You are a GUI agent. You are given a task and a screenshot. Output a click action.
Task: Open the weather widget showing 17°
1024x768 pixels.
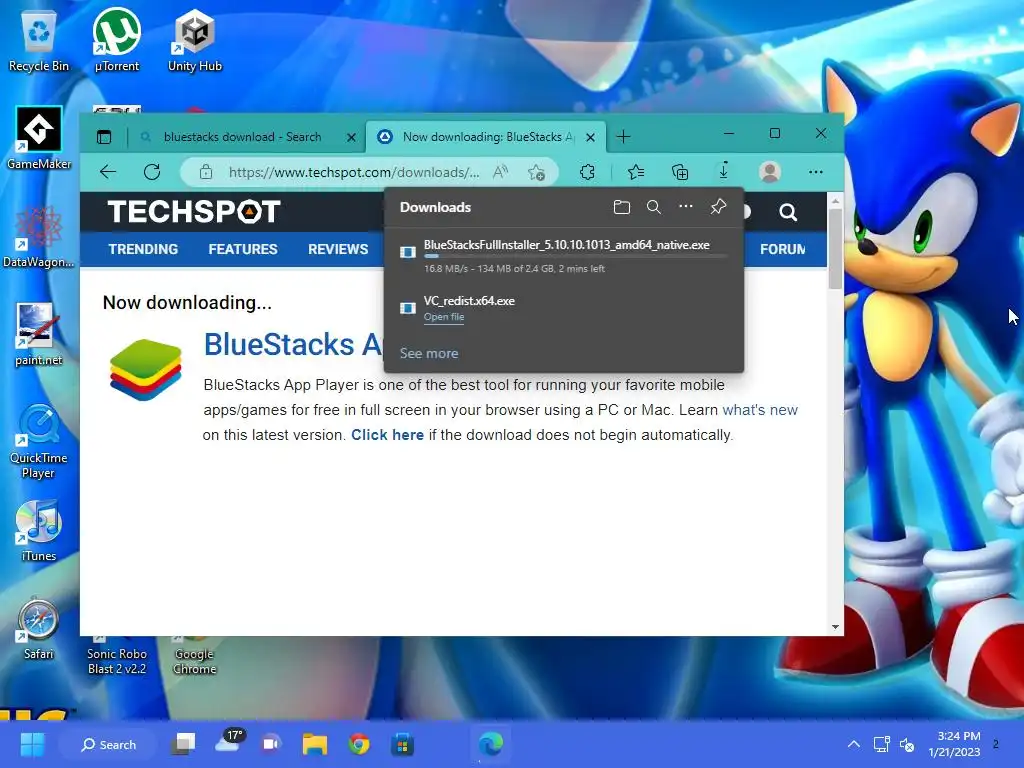tap(230, 741)
